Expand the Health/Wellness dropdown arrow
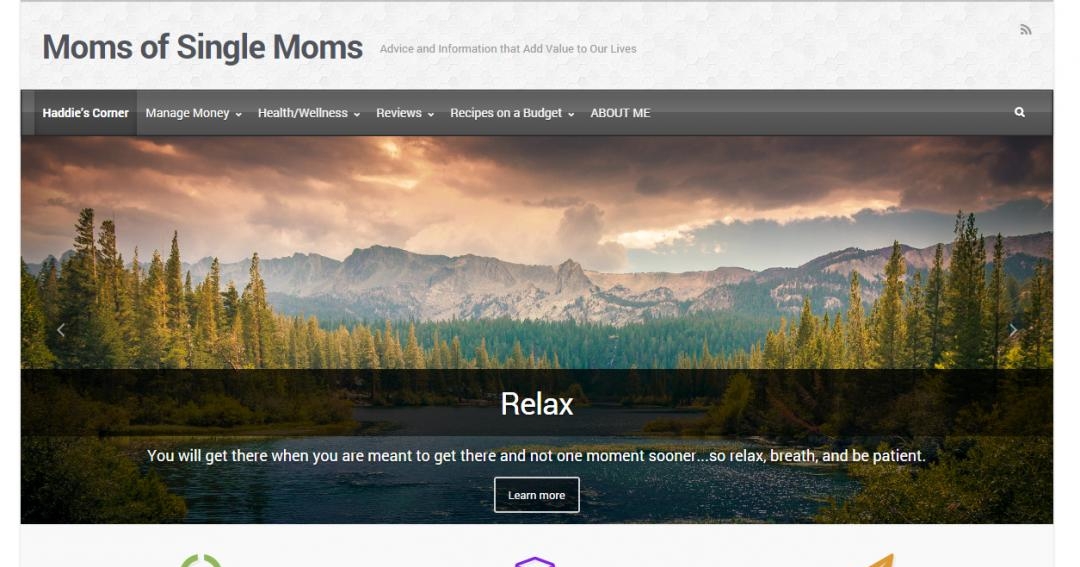Viewport: 1080px width, 567px height. (357, 114)
